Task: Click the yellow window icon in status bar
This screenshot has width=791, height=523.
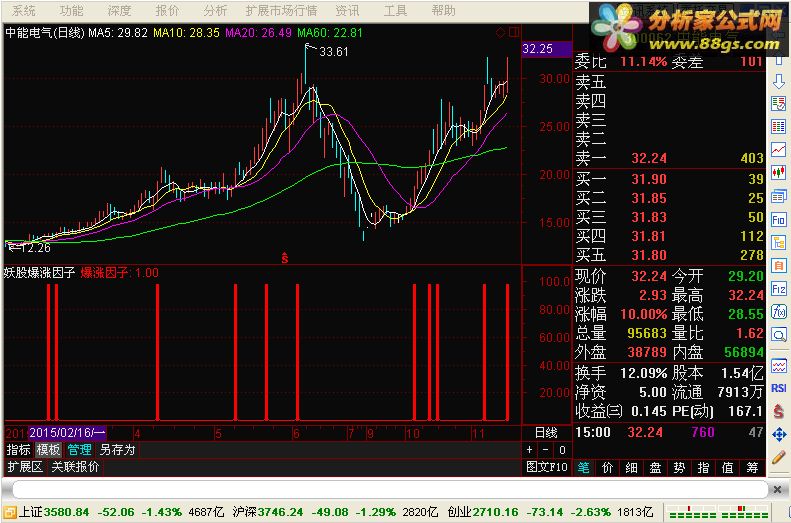Action: [9, 512]
